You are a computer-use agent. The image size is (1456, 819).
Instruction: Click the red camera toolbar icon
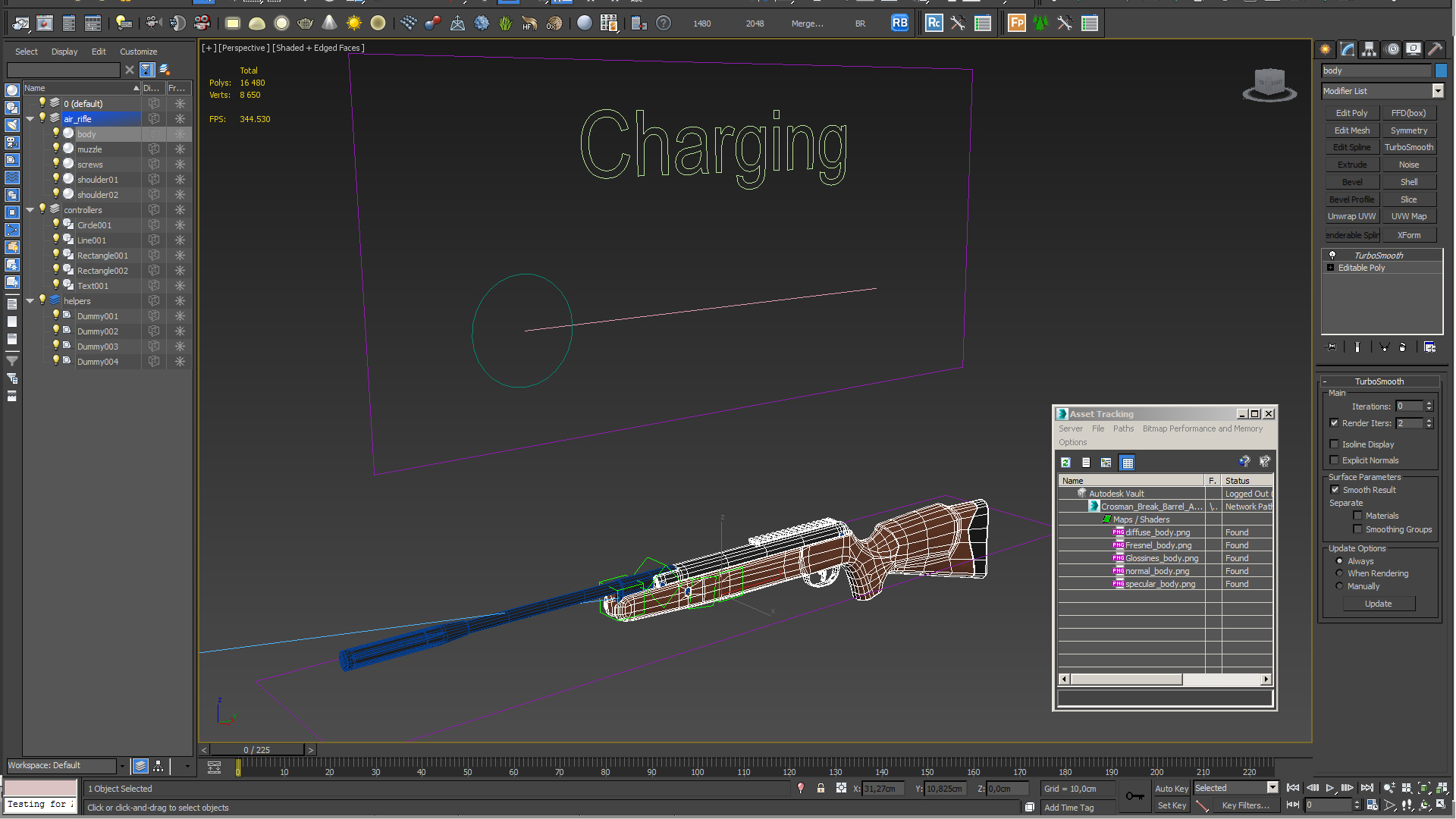pyautogui.click(x=202, y=24)
